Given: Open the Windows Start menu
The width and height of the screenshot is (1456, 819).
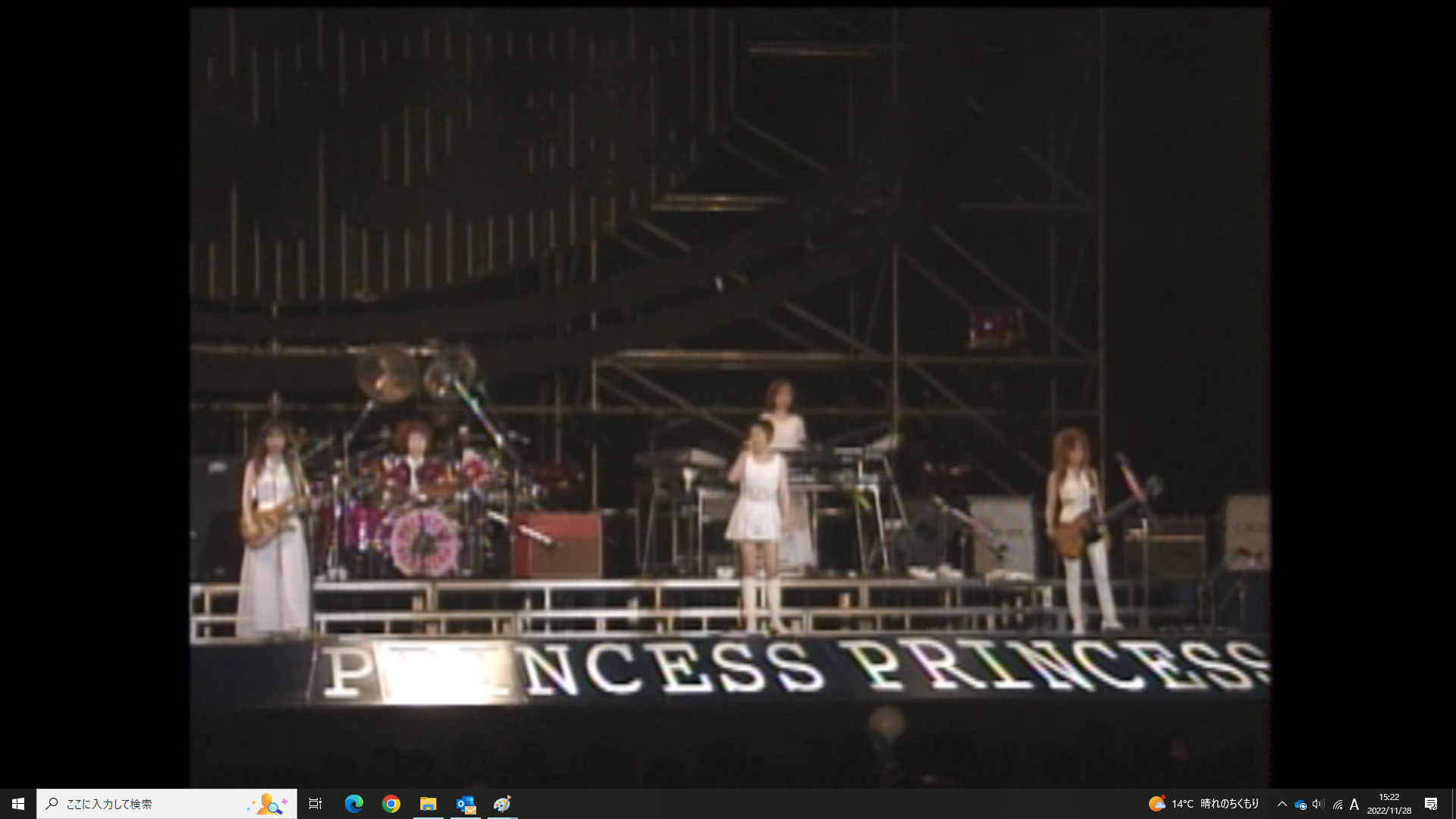Looking at the screenshot, I should pyautogui.click(x=18, y=804).
